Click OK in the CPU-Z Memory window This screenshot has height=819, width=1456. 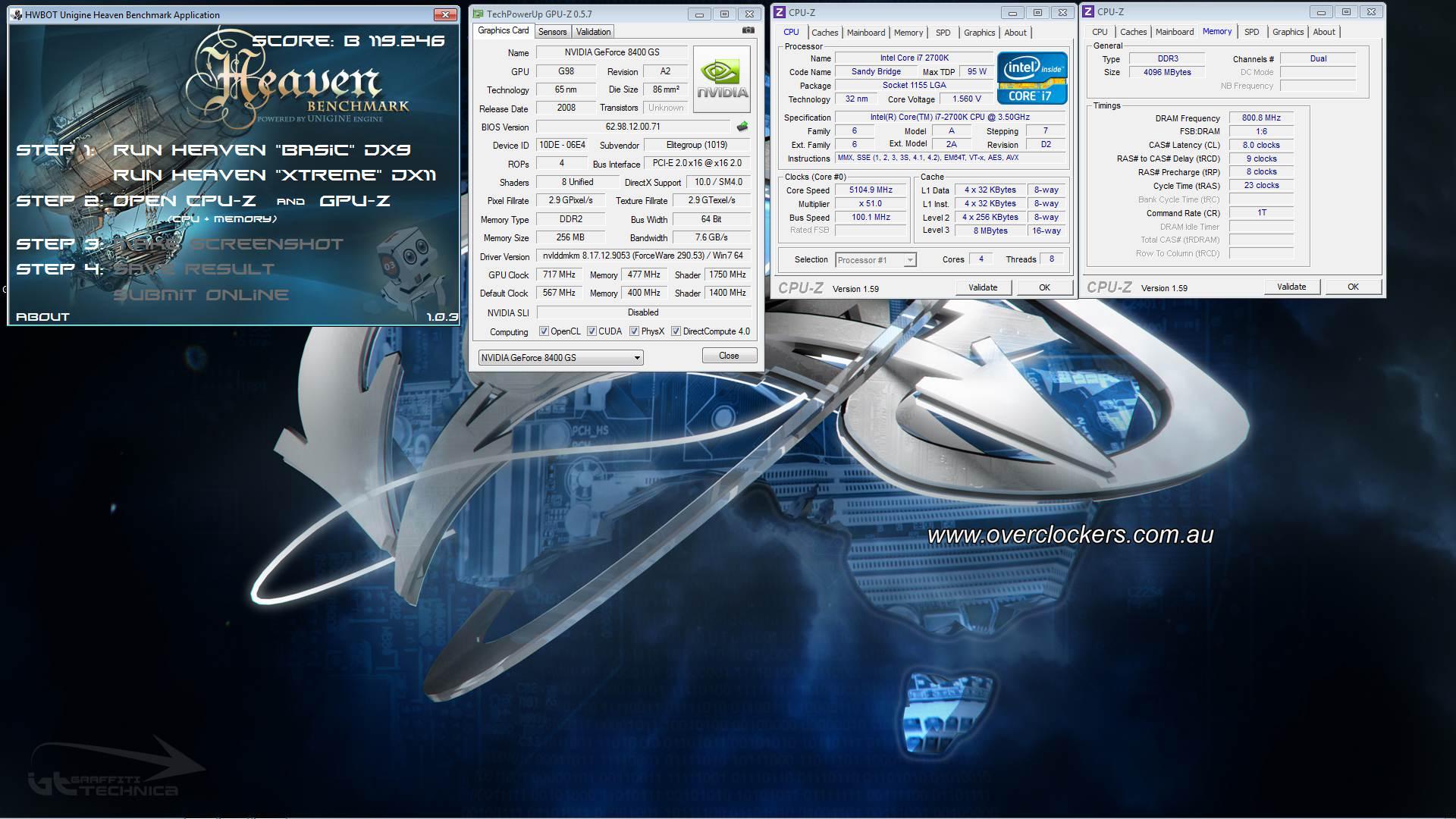pos(1353,287)
